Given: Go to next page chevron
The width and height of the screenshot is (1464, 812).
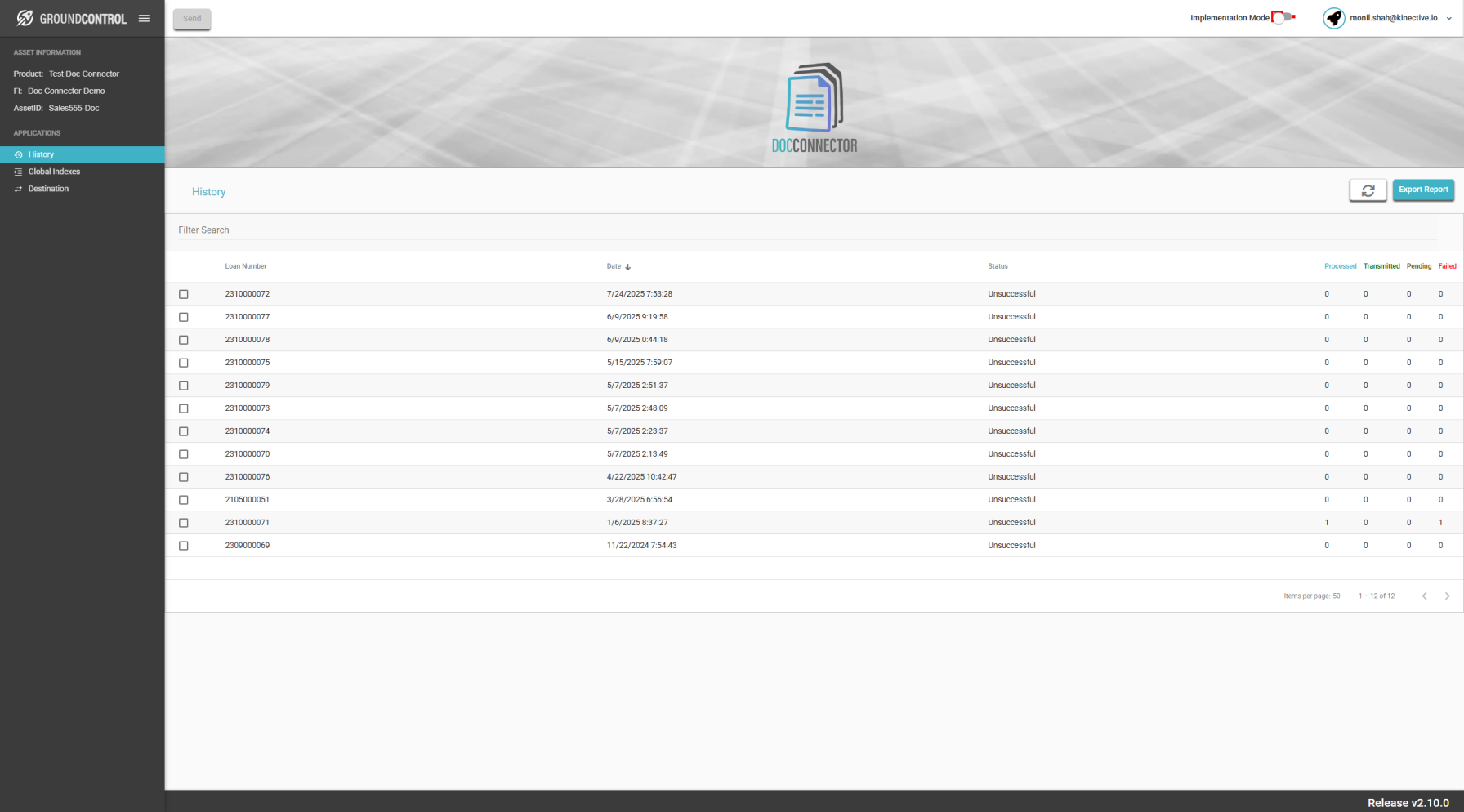Looking at the screenshot, I should pyautogui.click(x=1447, y=596).
